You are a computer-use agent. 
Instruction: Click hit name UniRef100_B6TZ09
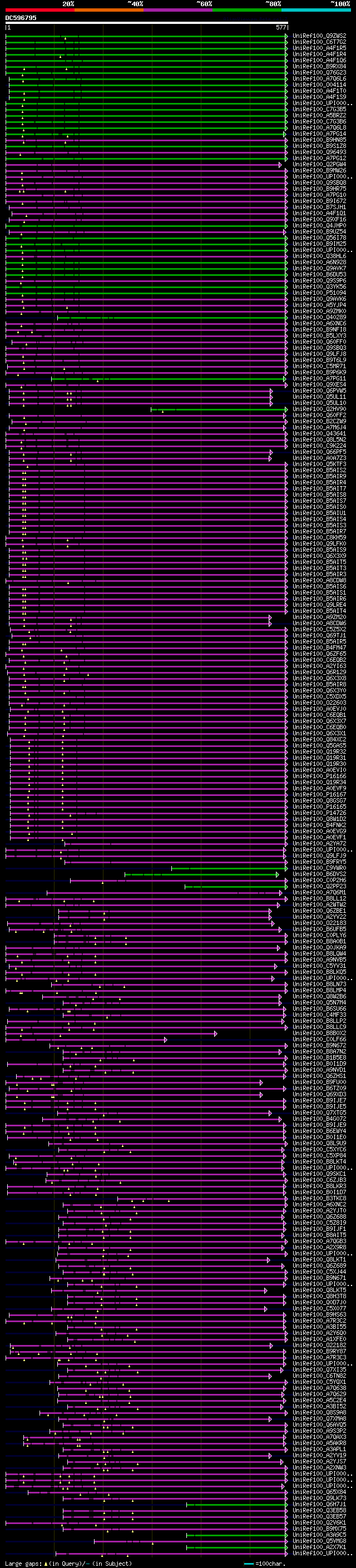click(x=319, y=1089)
